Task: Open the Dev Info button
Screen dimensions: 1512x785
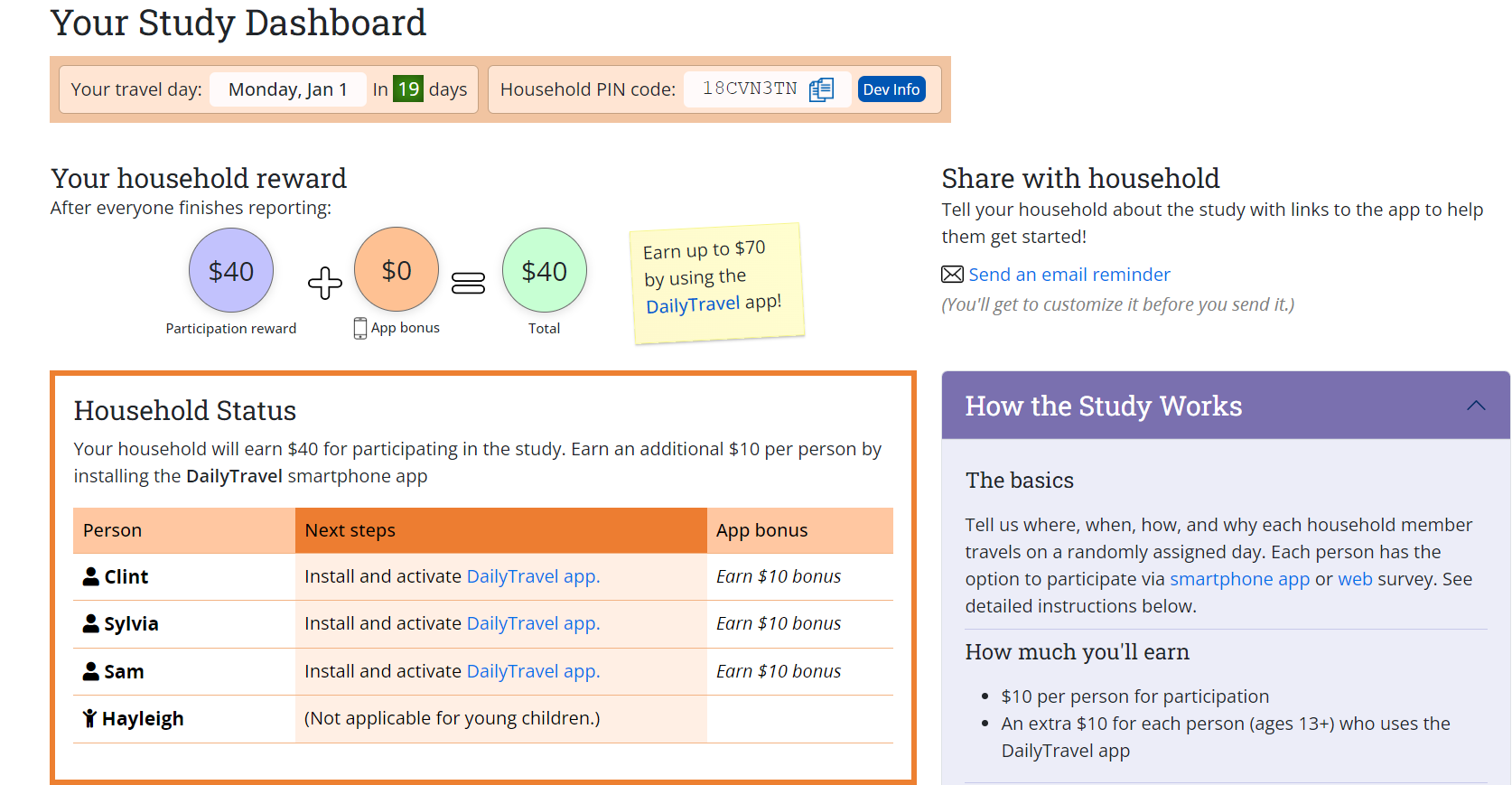Action: point(891,89)
